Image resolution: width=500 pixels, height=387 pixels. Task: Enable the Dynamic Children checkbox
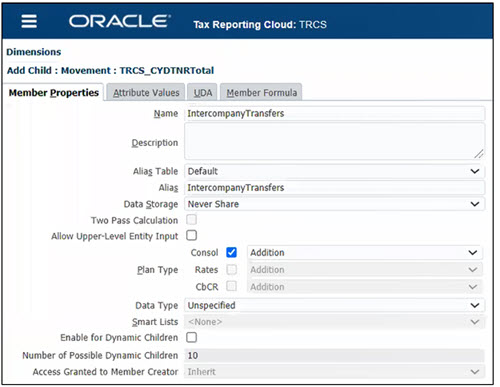point(191,337)
